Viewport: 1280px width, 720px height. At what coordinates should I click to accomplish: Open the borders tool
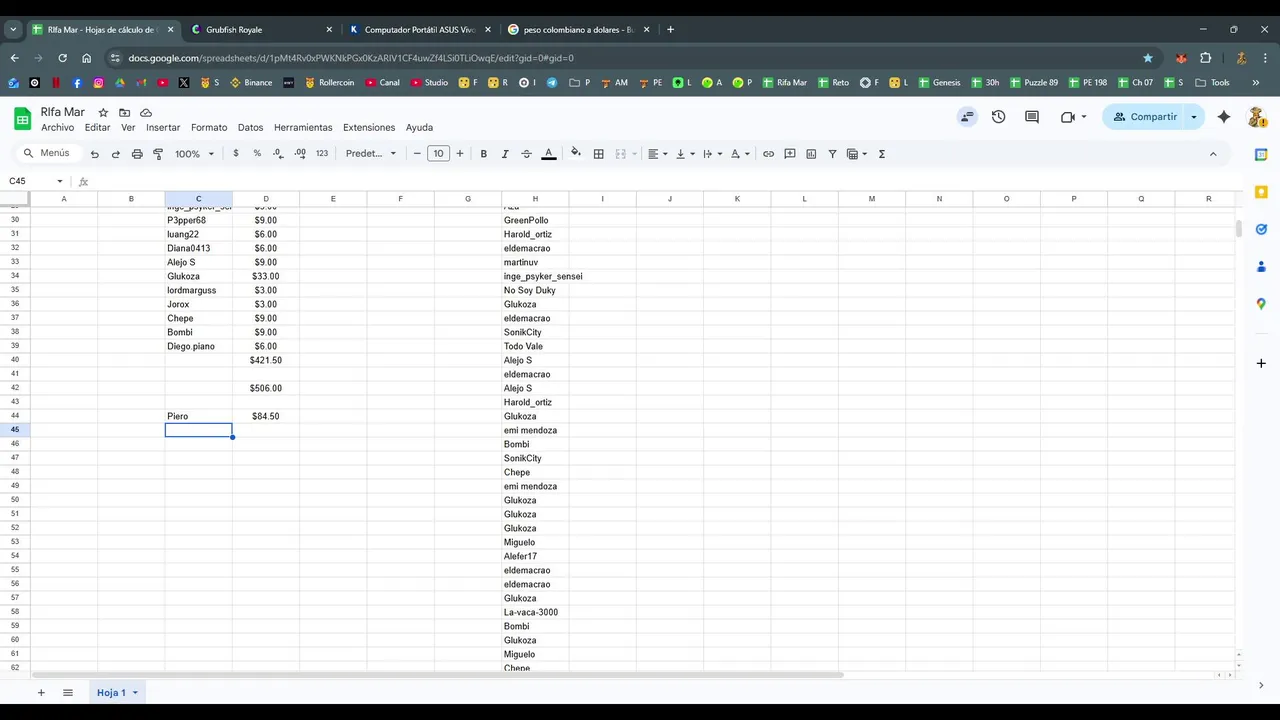(x=599, y=154)
